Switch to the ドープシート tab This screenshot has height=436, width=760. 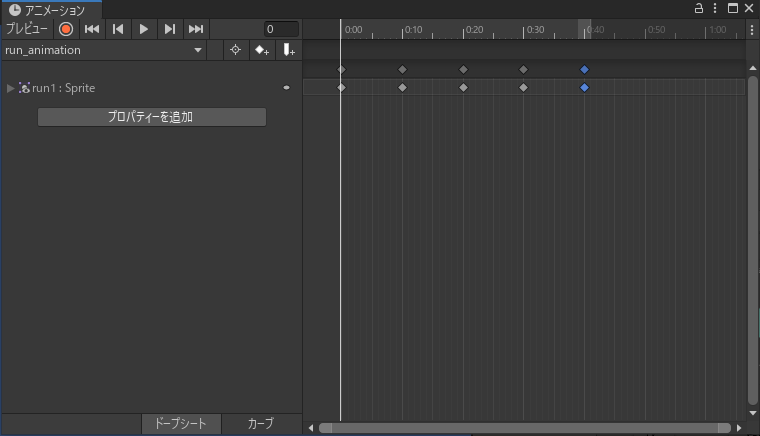pos(181,424)
